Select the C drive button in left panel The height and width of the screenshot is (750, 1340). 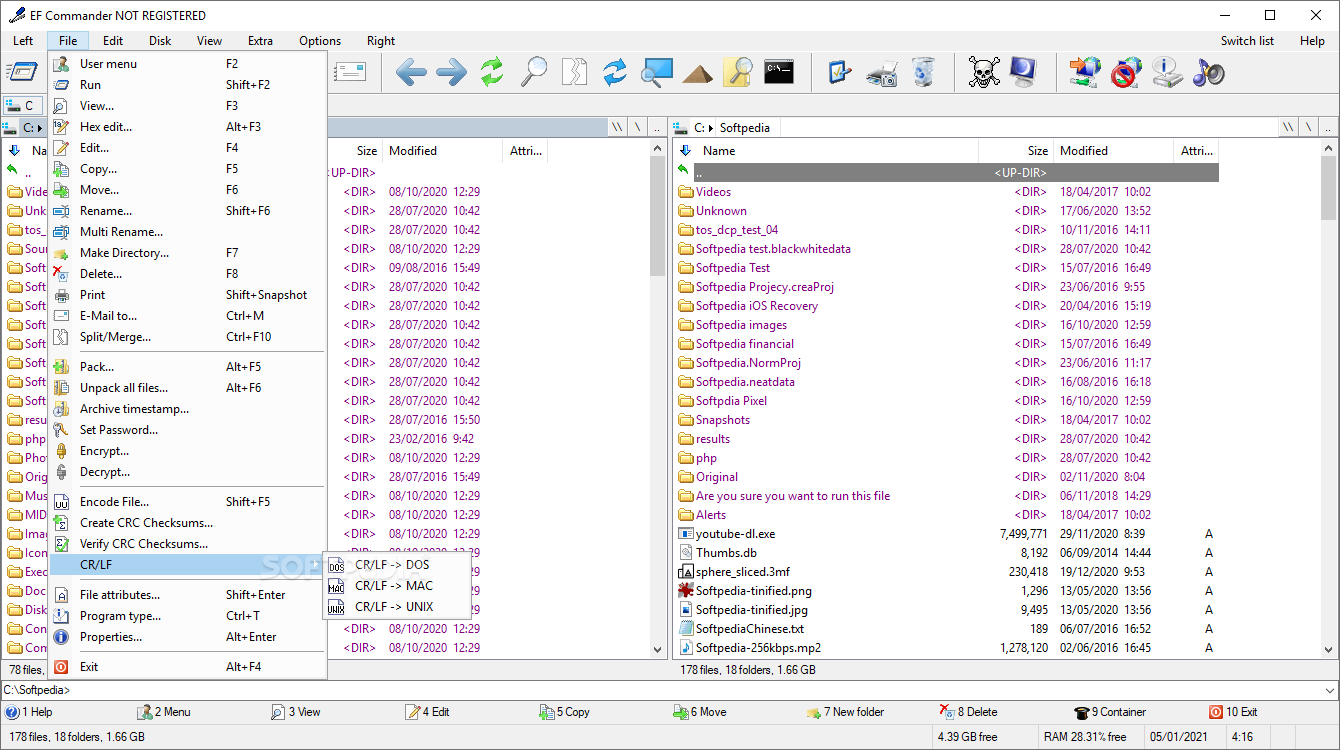tap(22, 105)
